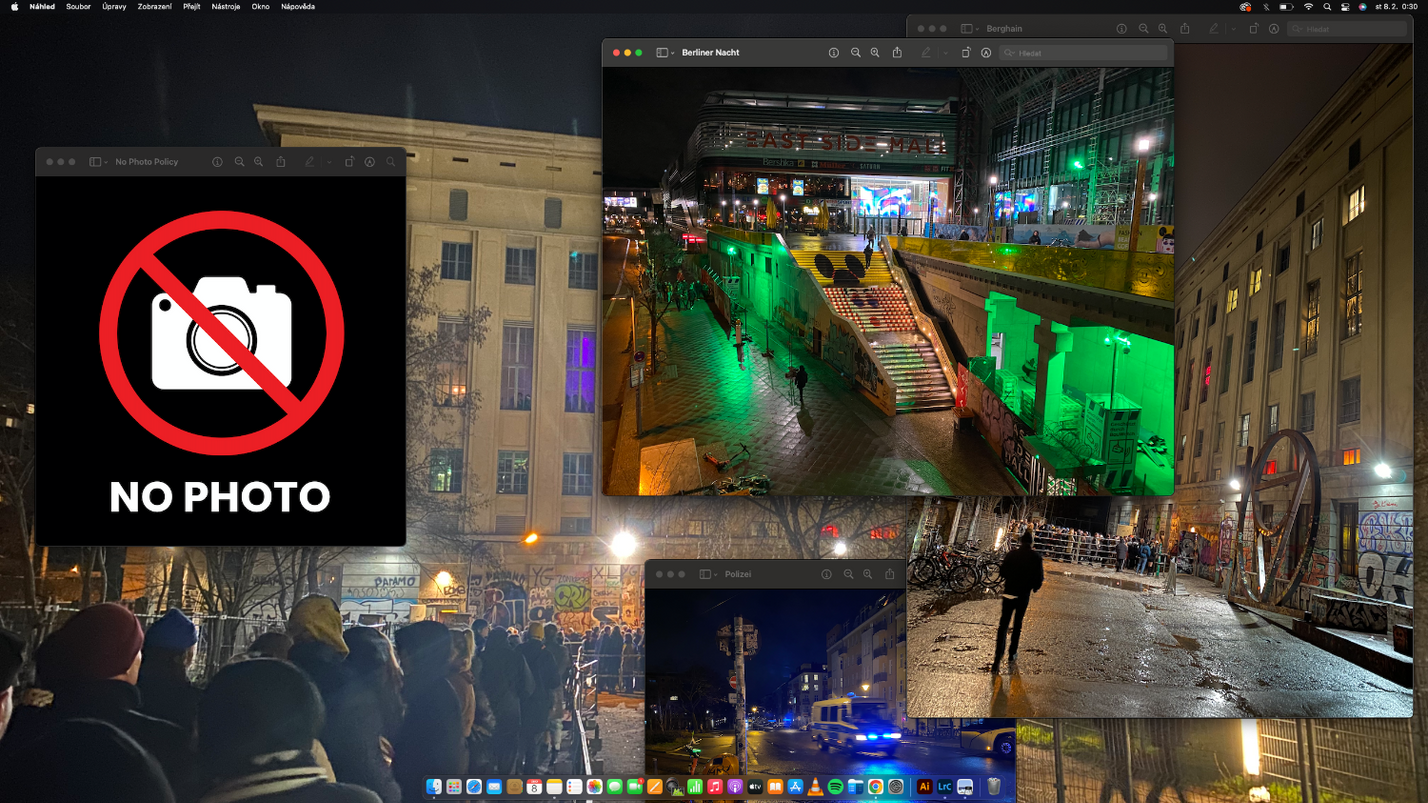Open the Apple menu
The height and width of the screenshot is (803, 1428).
14,7
